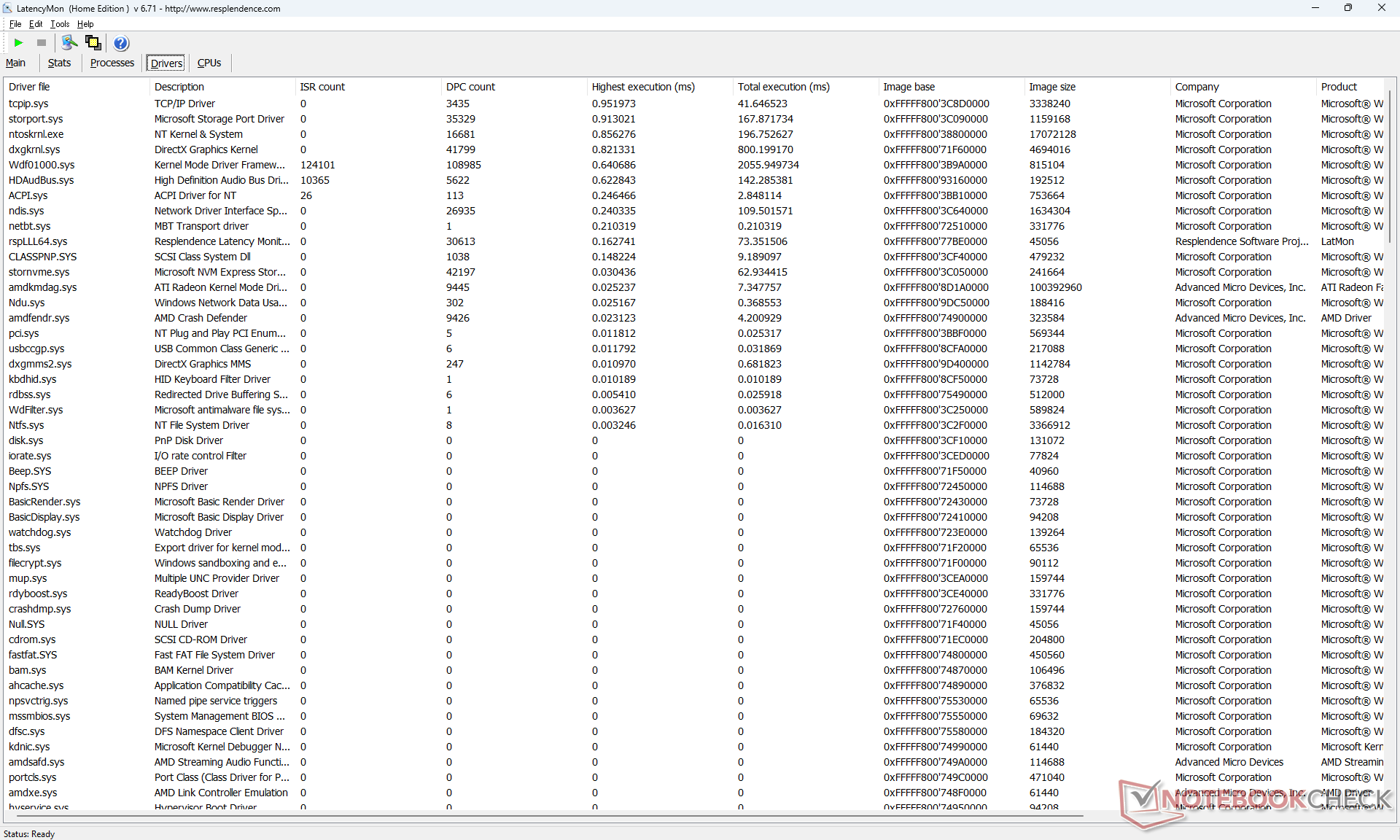Viewport: 1400px width, 840px height.
Task: Switch to the Main tab
Action: [x=15, y=63]
